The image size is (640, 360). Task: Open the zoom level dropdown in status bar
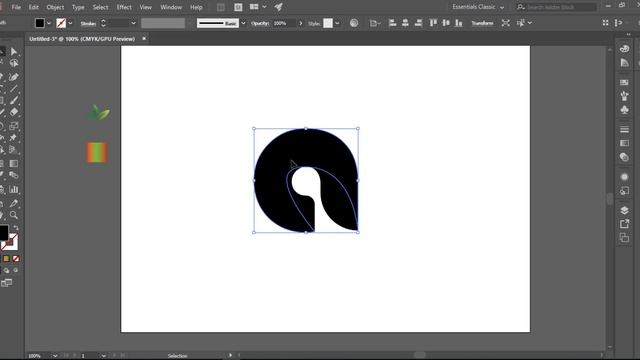coord(55,356)
